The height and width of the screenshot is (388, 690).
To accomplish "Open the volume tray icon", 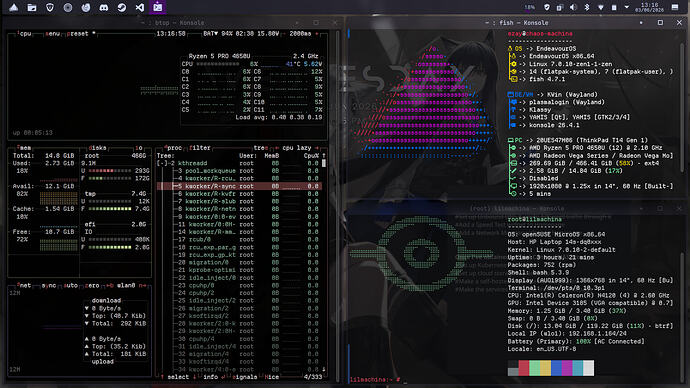I will click(x=573, y=7).
